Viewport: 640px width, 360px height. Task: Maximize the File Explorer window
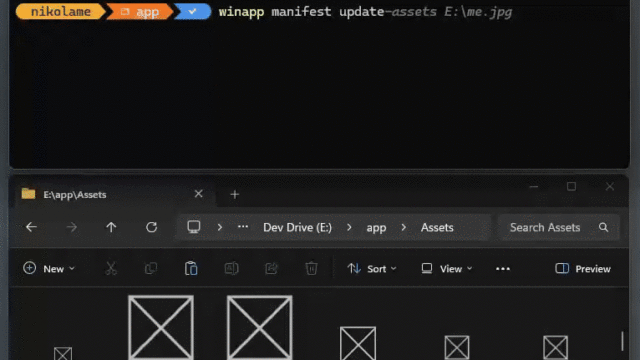pyautogui.click(x=571, y=187)
